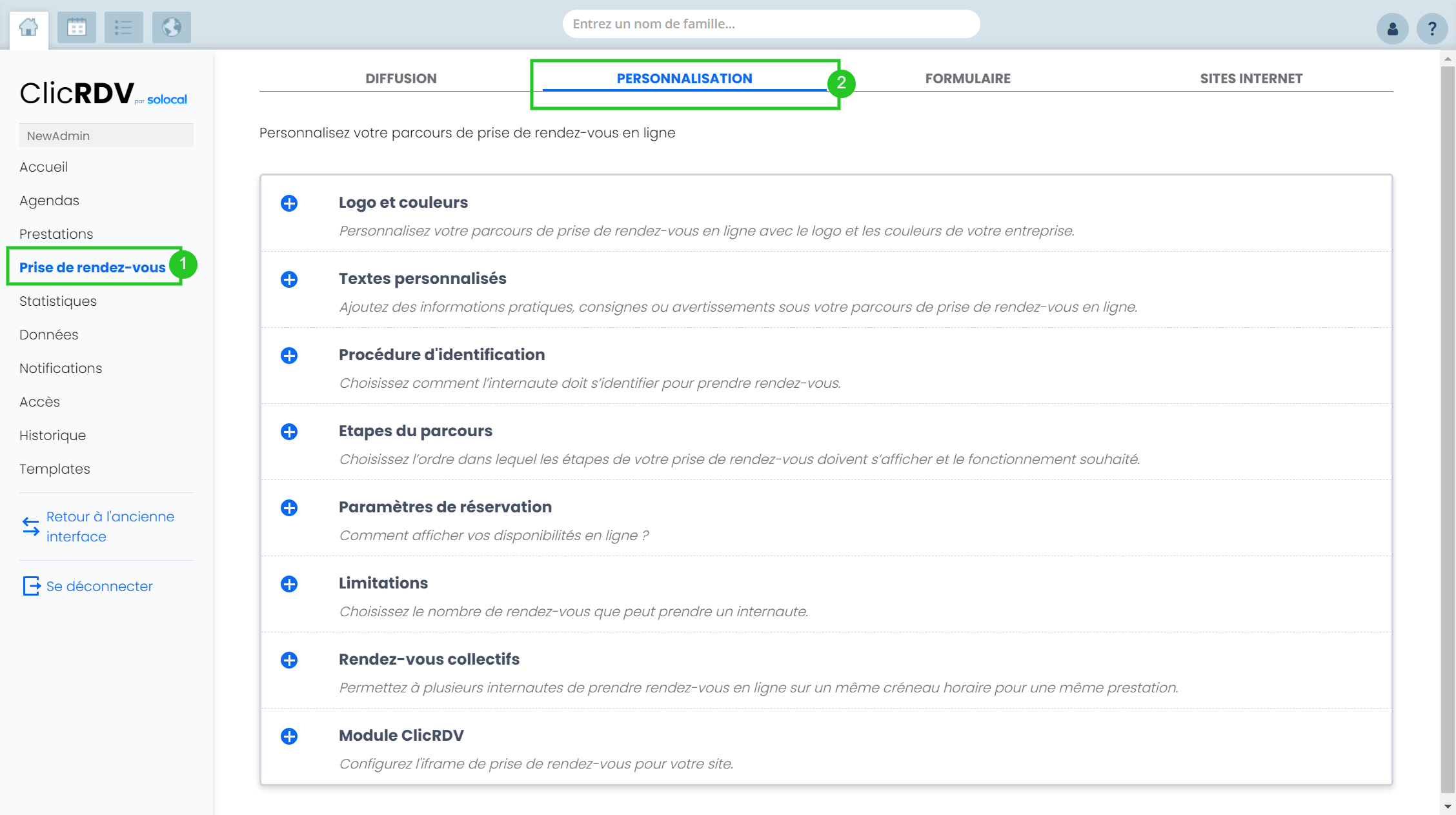Image resolution: width=1456 pixels, height=815 pixels.
Task: Switch to the DIFFUSION tab
Action: (x=401, y=79)
